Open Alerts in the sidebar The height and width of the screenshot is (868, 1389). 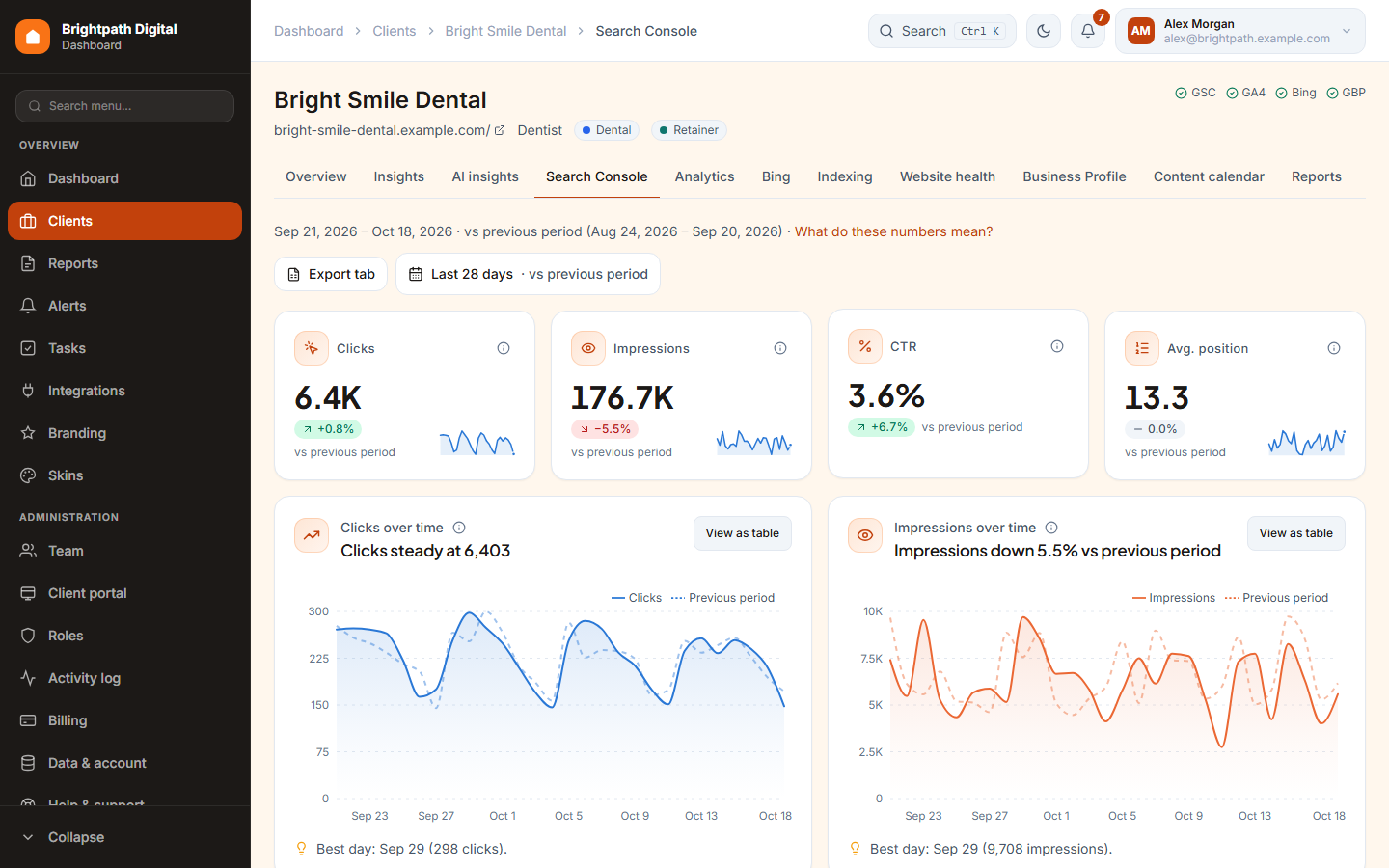pyautogui.click(x=124, y=306)
